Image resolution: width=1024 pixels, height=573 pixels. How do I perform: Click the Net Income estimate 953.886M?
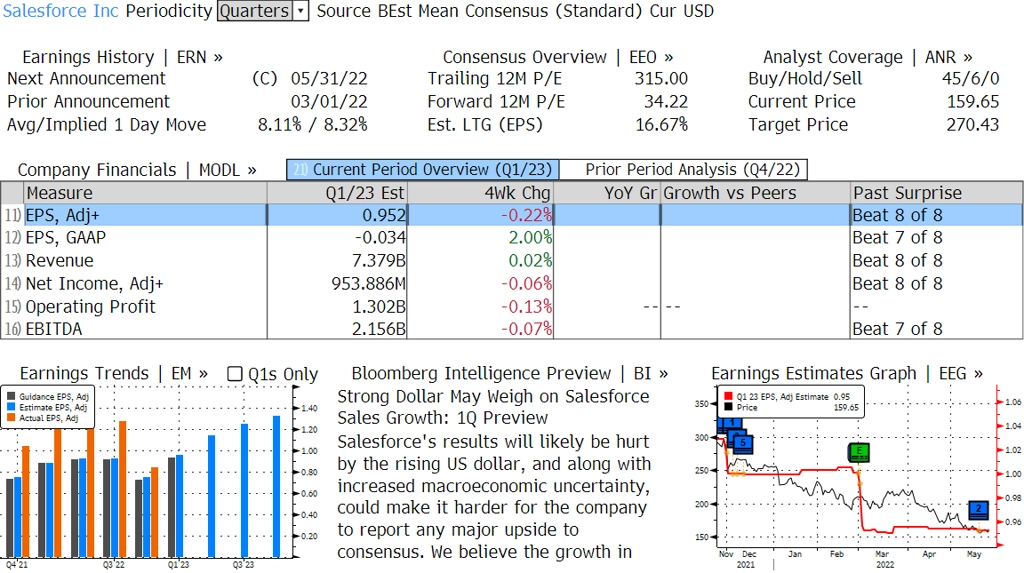coord(368,284)
